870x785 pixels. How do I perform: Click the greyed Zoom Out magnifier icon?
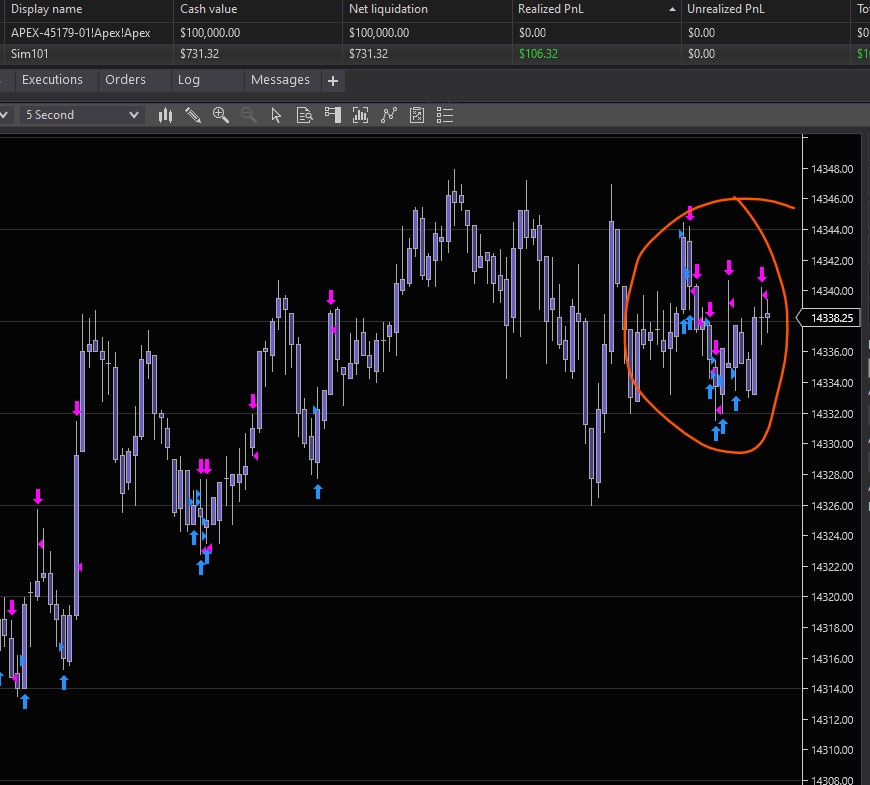(x=249, y=115)
